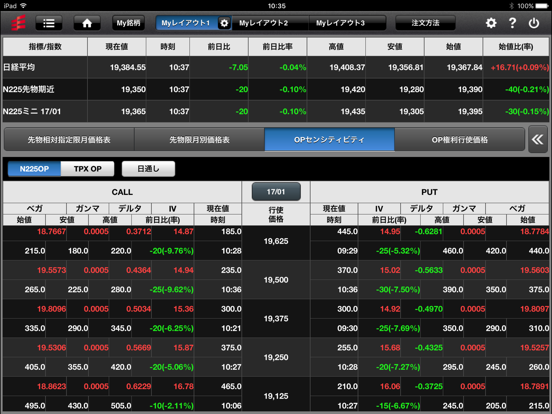The width and height of the screenshot is (552, 414).
Task: Tap the red company logo icon
Action: [18, 23]
